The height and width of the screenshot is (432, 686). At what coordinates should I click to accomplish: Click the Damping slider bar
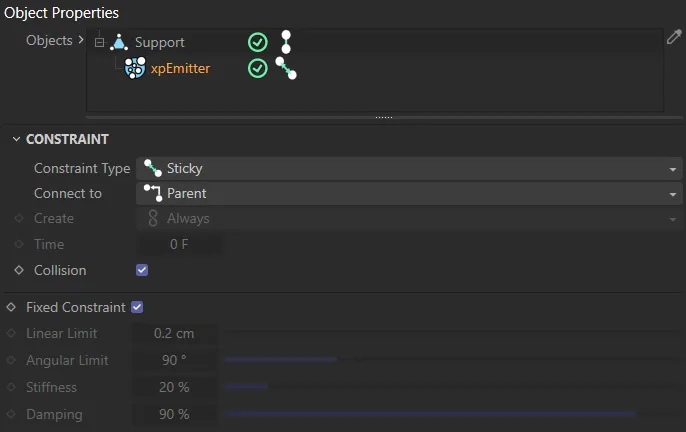coord(430,413)
